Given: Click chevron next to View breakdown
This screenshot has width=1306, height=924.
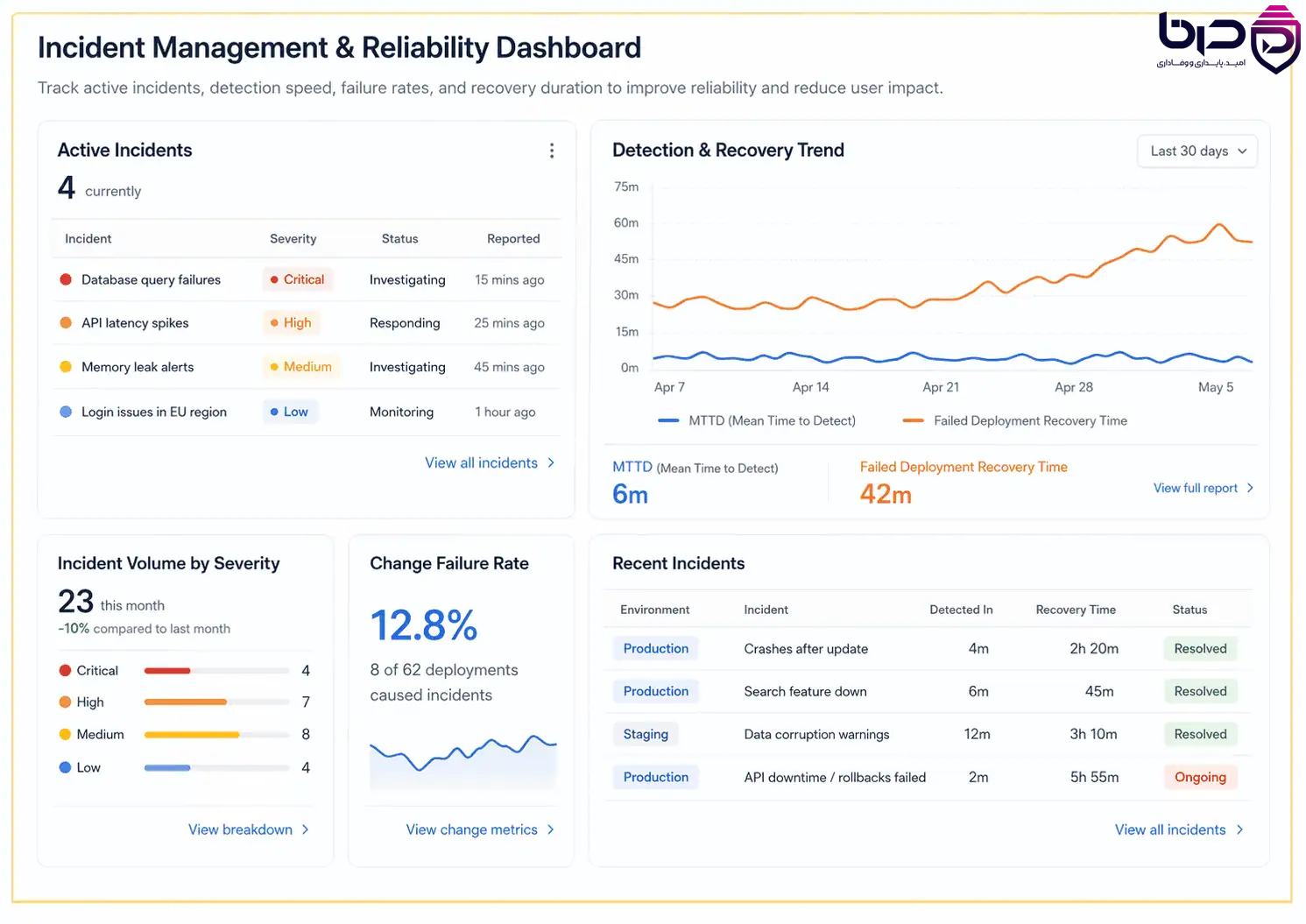Looking at the screenshot, I should tap(305, 829).
